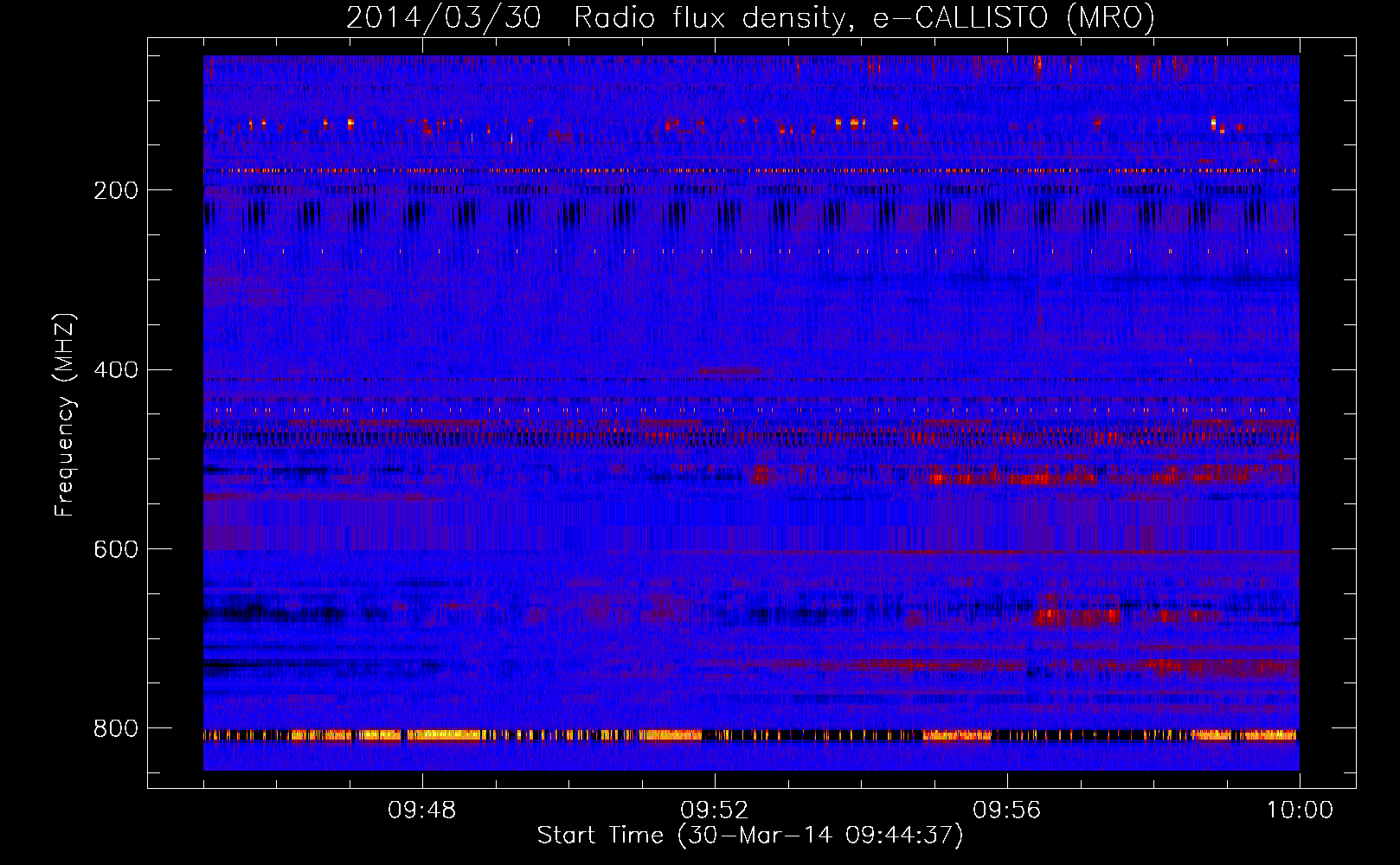
Task: Click the 800 frequency tick label
Action: tap(116, 729)
